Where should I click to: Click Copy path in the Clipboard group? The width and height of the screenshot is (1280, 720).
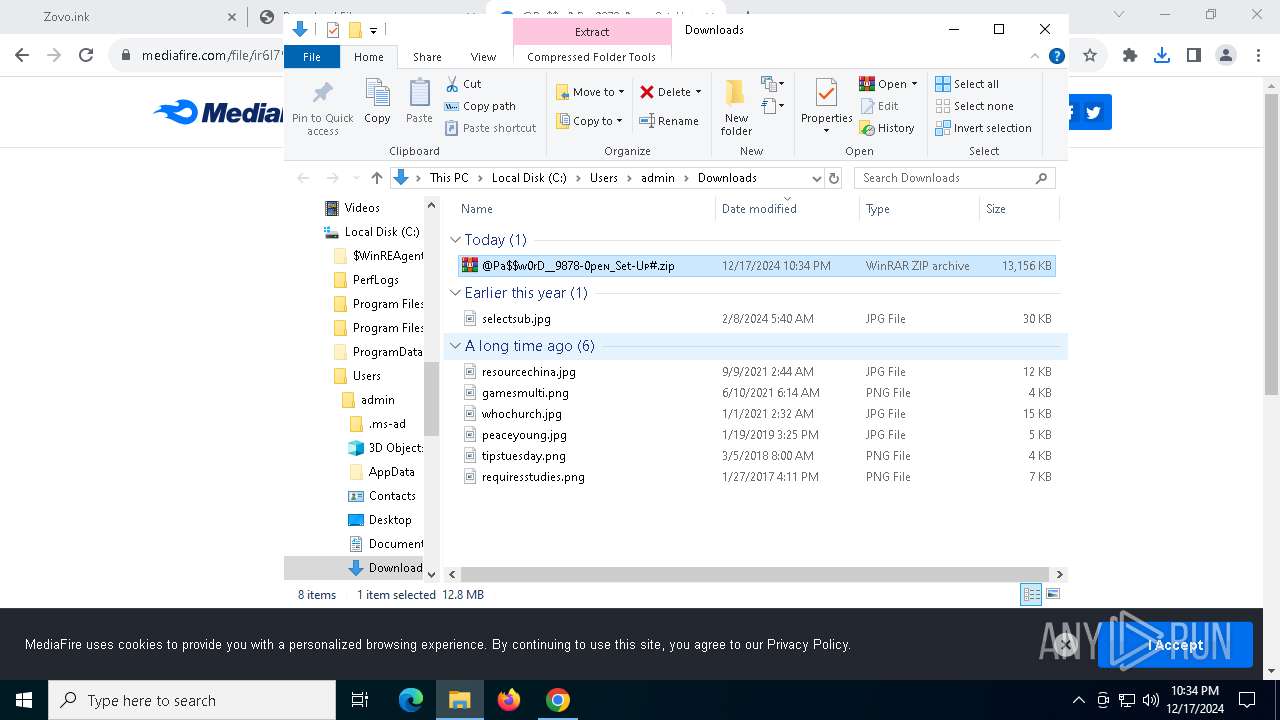pyautogui.click(x=480, y=106)
